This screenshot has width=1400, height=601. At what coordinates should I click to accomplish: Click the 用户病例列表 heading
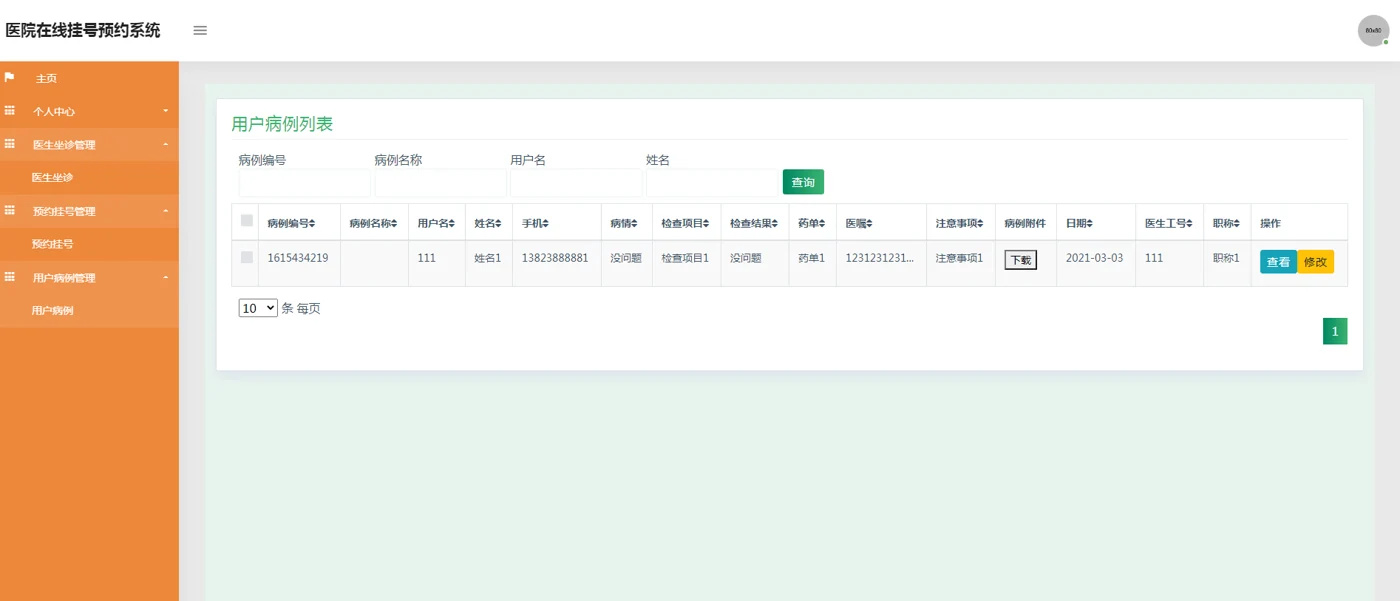point(282,124)
